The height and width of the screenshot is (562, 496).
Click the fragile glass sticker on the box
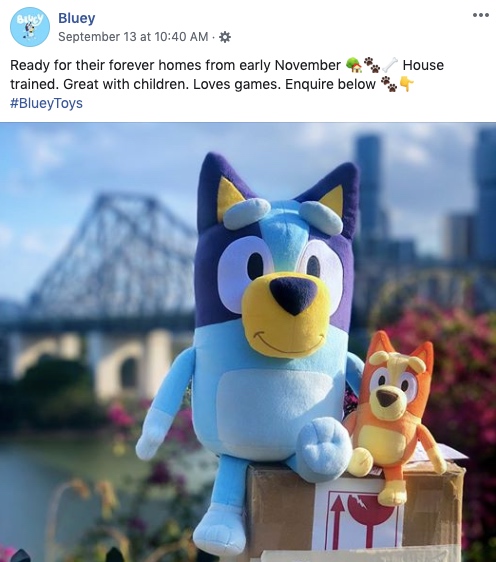(376, 516)
